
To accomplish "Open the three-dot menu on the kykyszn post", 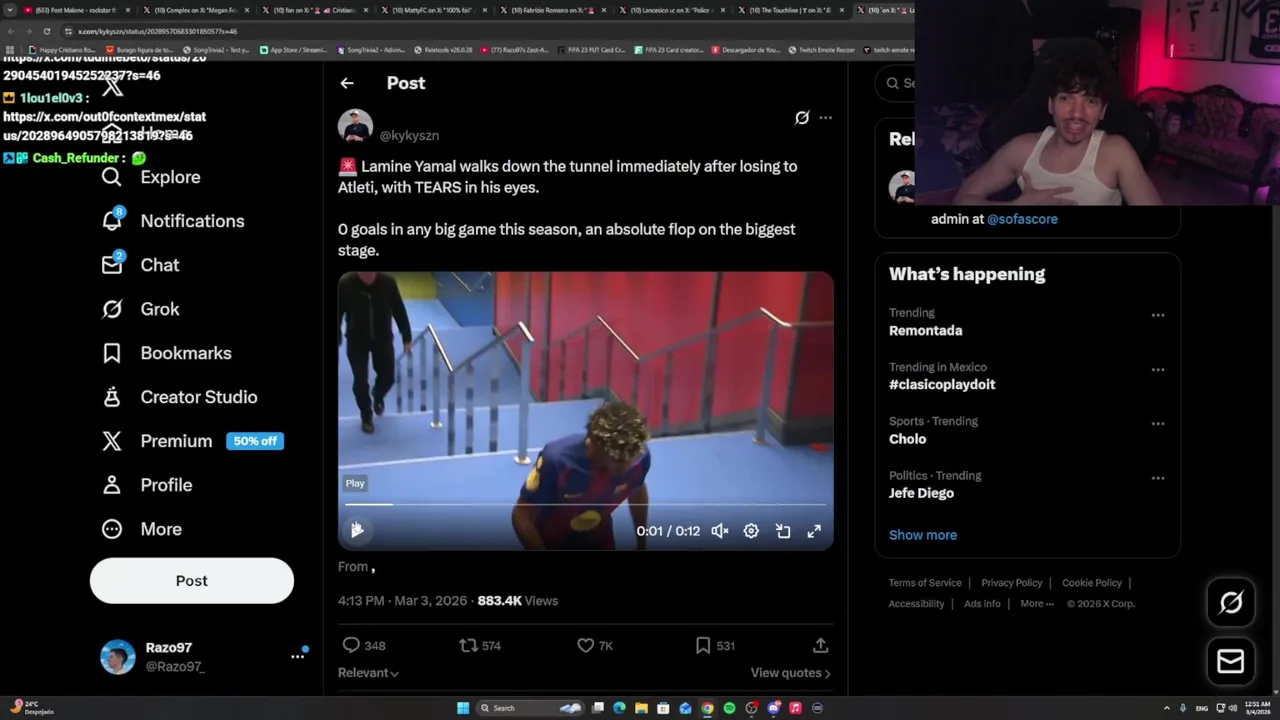I will 825,118.
